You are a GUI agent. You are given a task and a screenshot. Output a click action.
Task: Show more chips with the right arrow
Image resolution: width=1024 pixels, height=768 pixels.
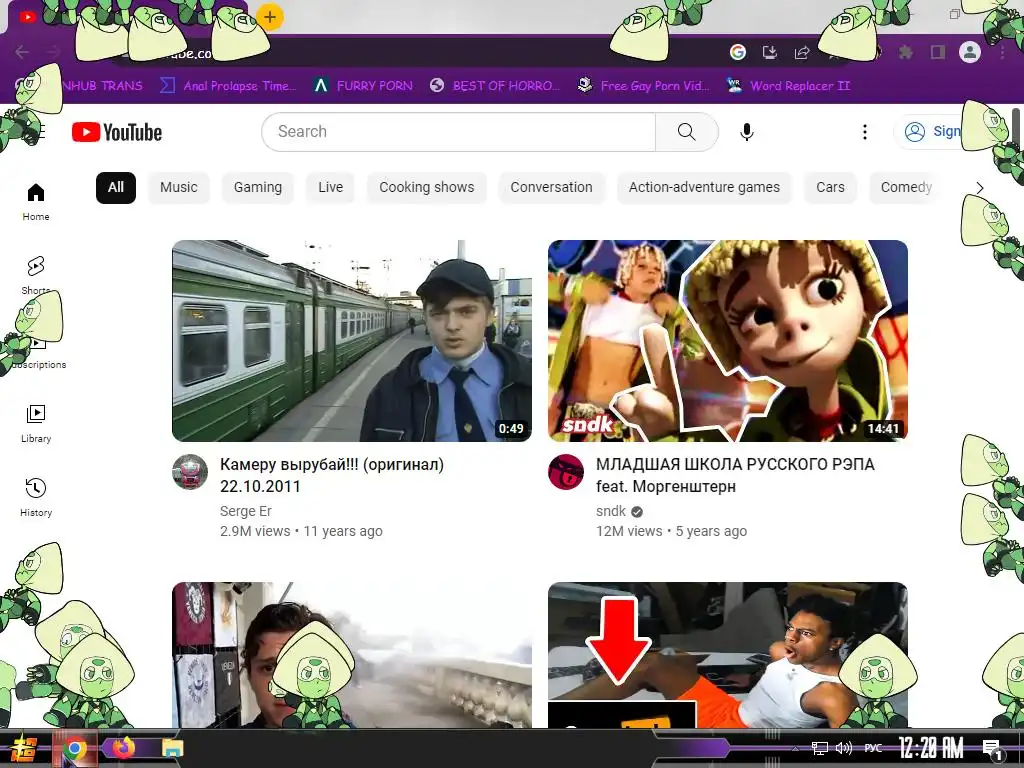click(x=979, y=188)
